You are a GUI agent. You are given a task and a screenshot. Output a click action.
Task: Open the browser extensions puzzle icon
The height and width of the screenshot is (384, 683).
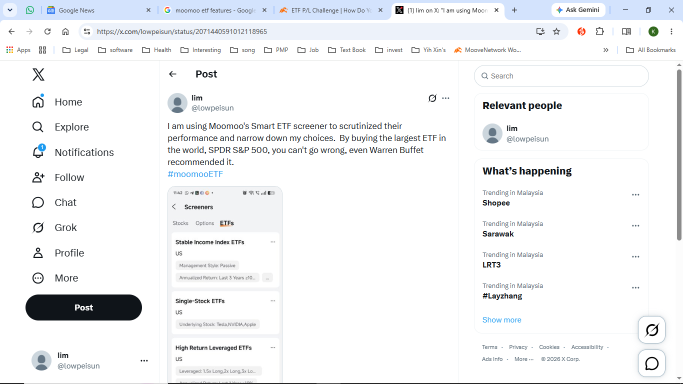tap(600, 31)
